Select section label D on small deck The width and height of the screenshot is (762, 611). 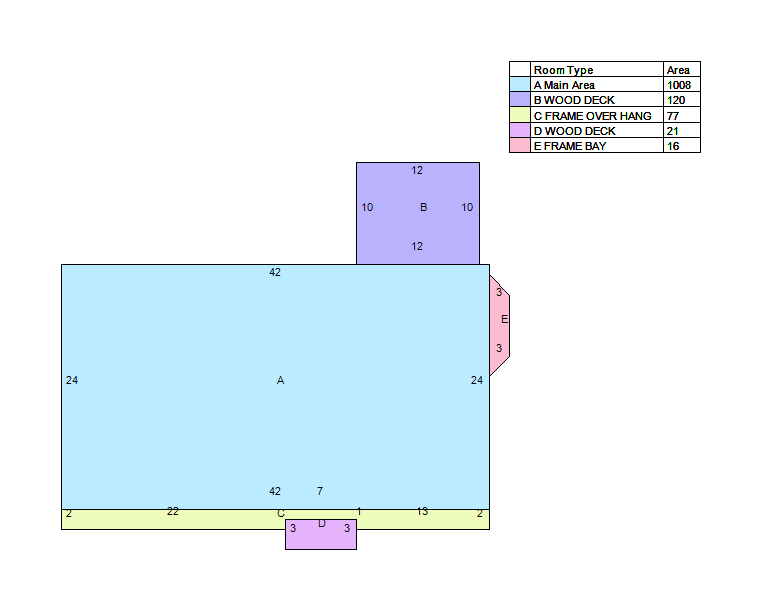pos(322,524)
